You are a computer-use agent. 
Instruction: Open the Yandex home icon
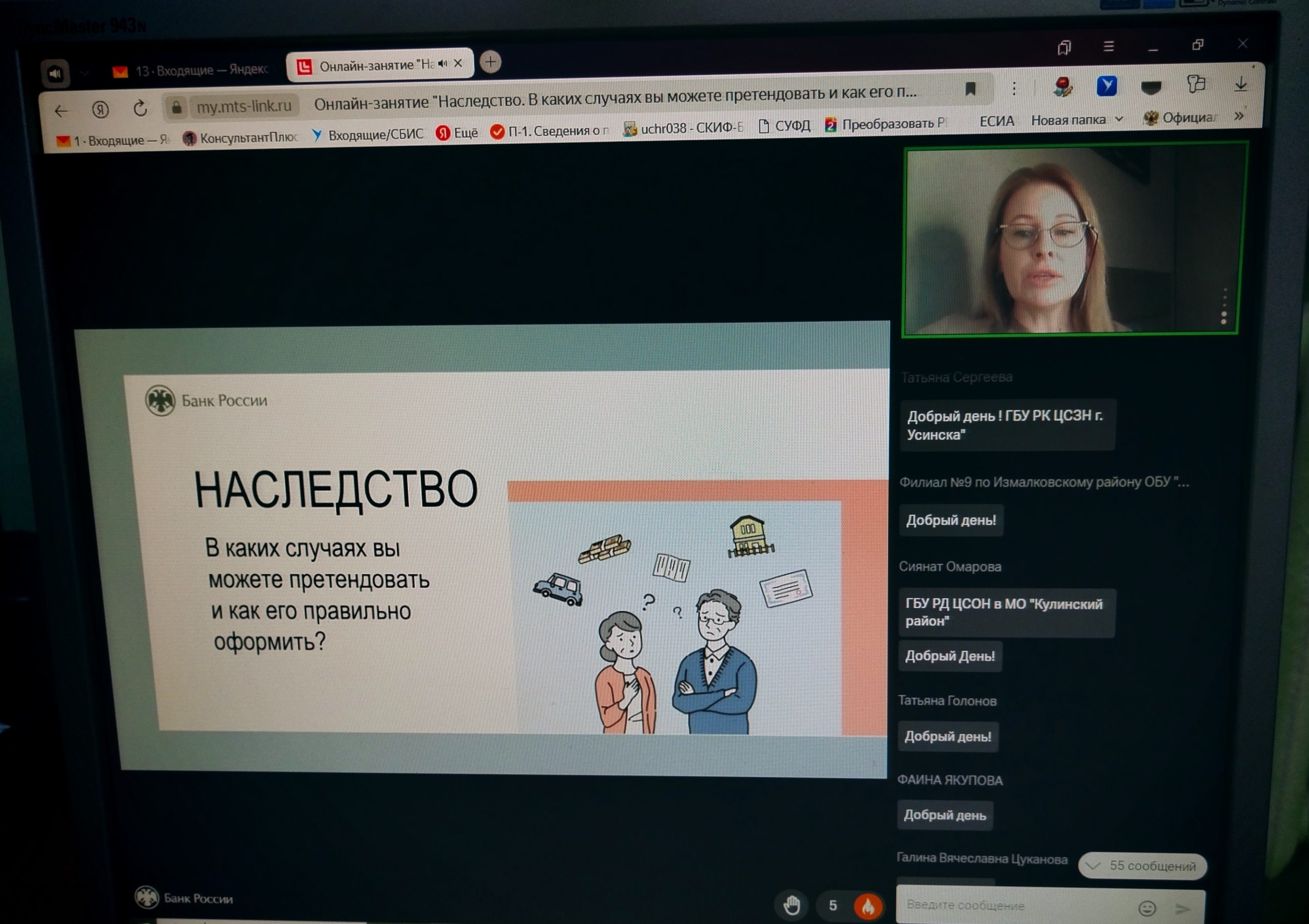[100, 109]
